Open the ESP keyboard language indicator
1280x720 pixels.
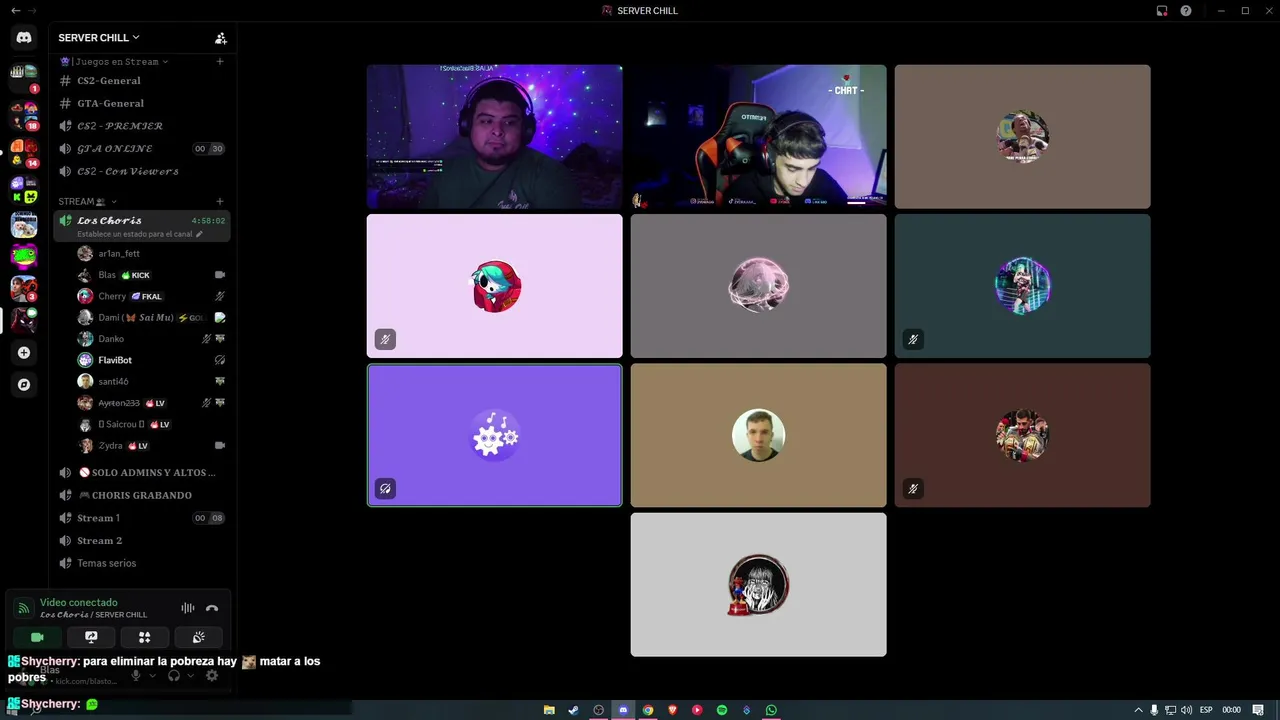click(x=1206, y=710)
